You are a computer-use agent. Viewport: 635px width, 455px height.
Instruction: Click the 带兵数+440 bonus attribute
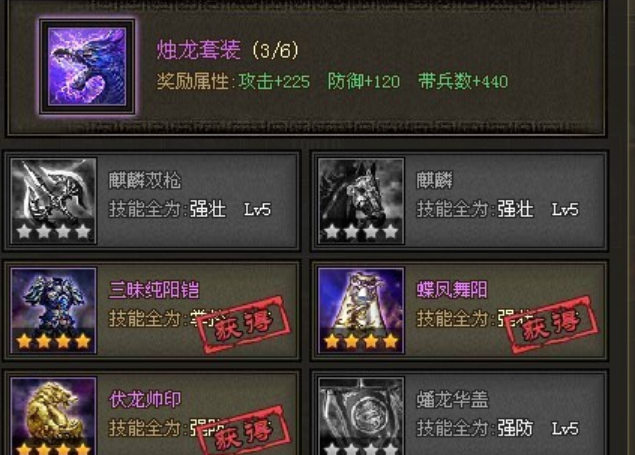click(x=463, y=81)
